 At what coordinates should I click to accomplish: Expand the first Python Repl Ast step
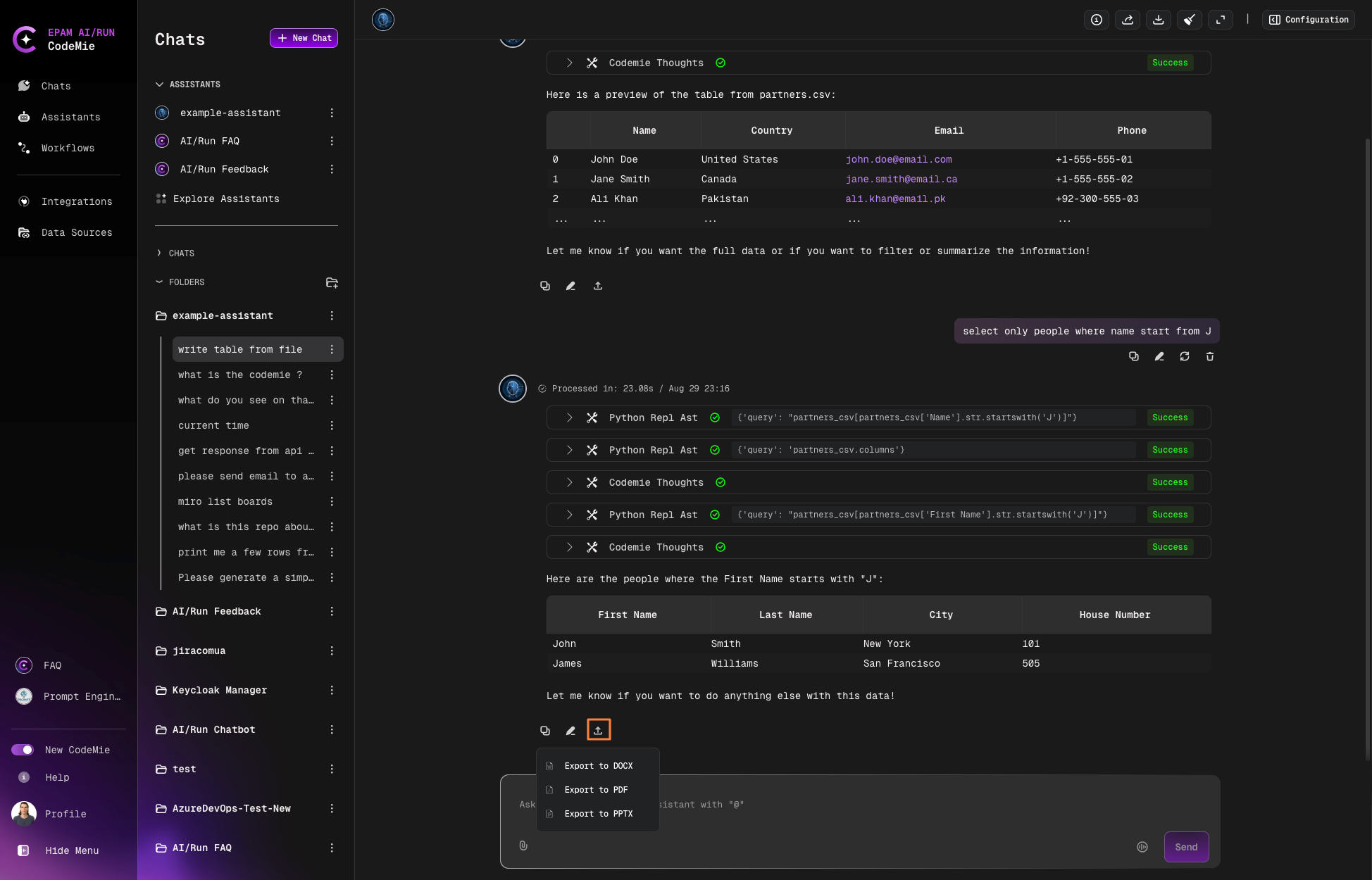click(x=570, y=417)
